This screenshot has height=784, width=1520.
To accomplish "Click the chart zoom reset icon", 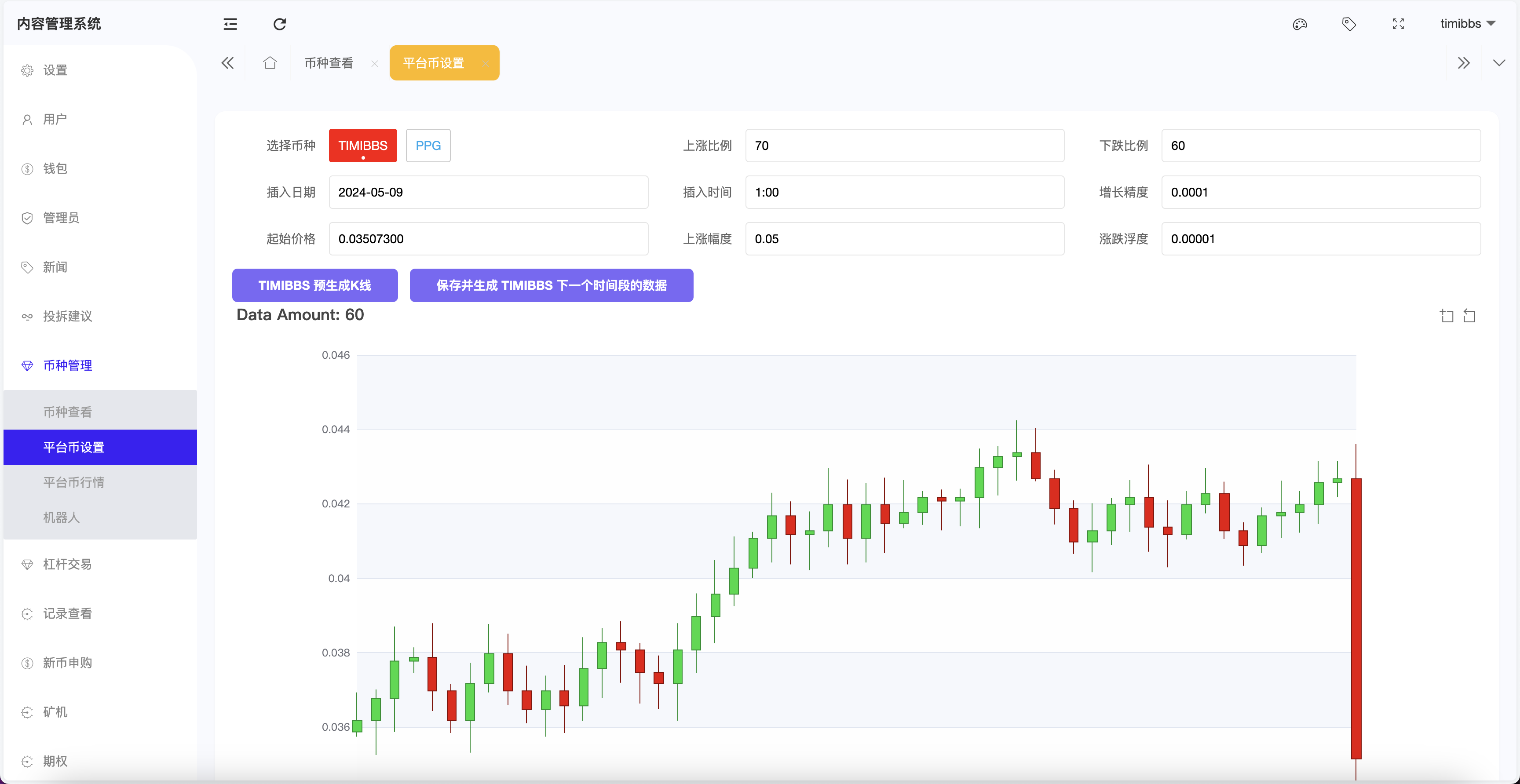I will (x=1470, y=316).
